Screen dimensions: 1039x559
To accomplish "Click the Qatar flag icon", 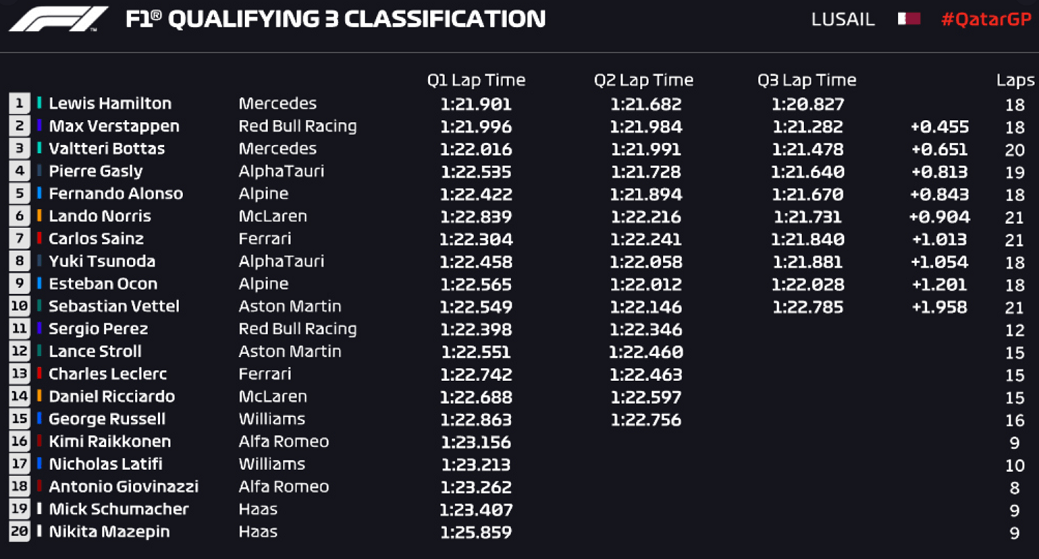I will (x=908, y=19).
